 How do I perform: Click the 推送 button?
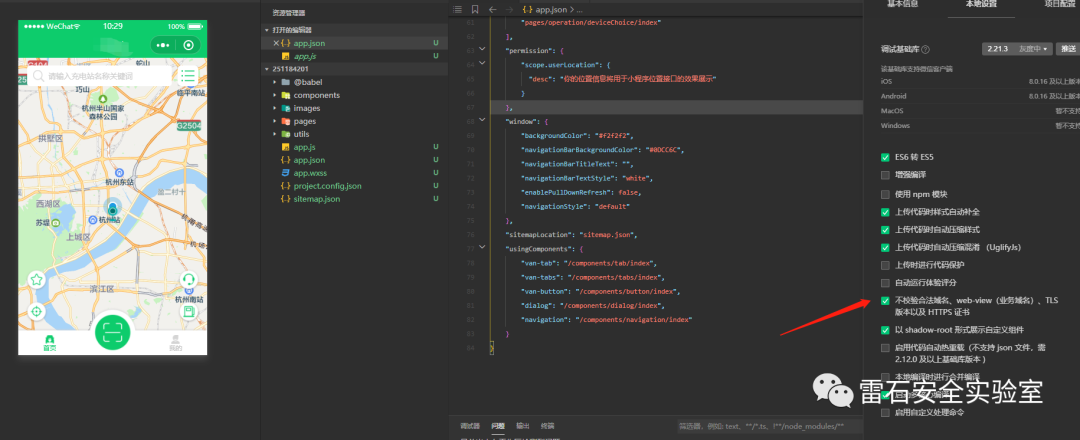coord(1068,49)
